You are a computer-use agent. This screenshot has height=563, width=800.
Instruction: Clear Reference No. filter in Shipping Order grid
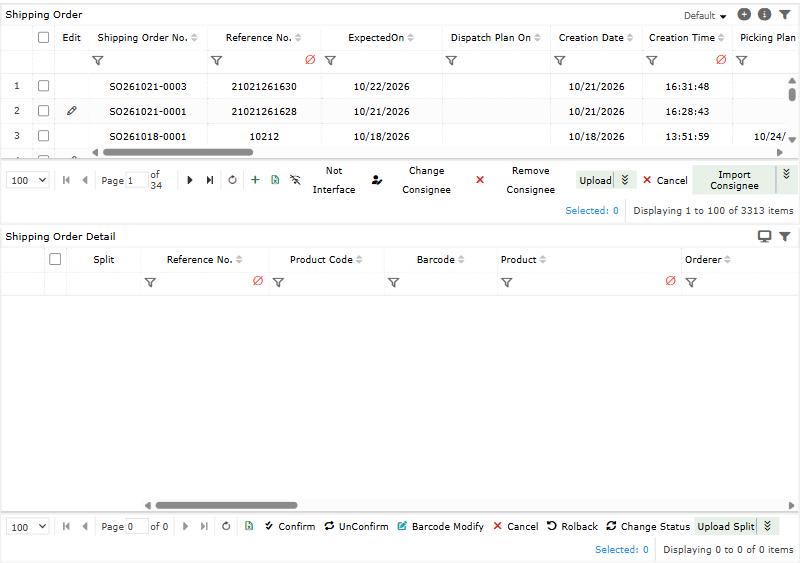coord(310,60)
